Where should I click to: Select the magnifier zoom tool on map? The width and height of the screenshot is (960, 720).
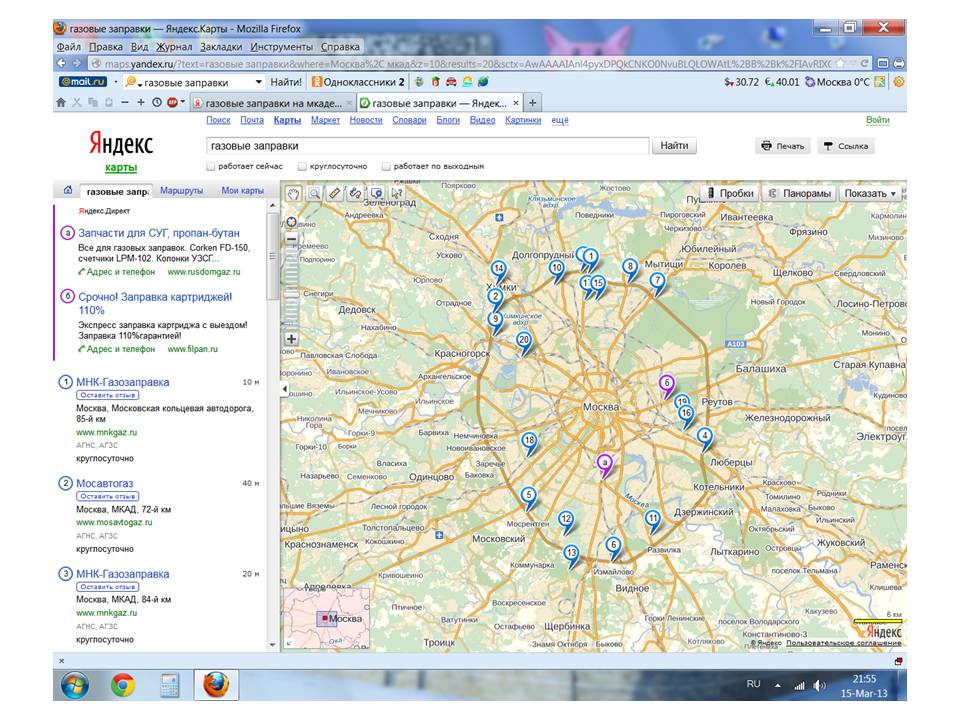click(314, 193)
